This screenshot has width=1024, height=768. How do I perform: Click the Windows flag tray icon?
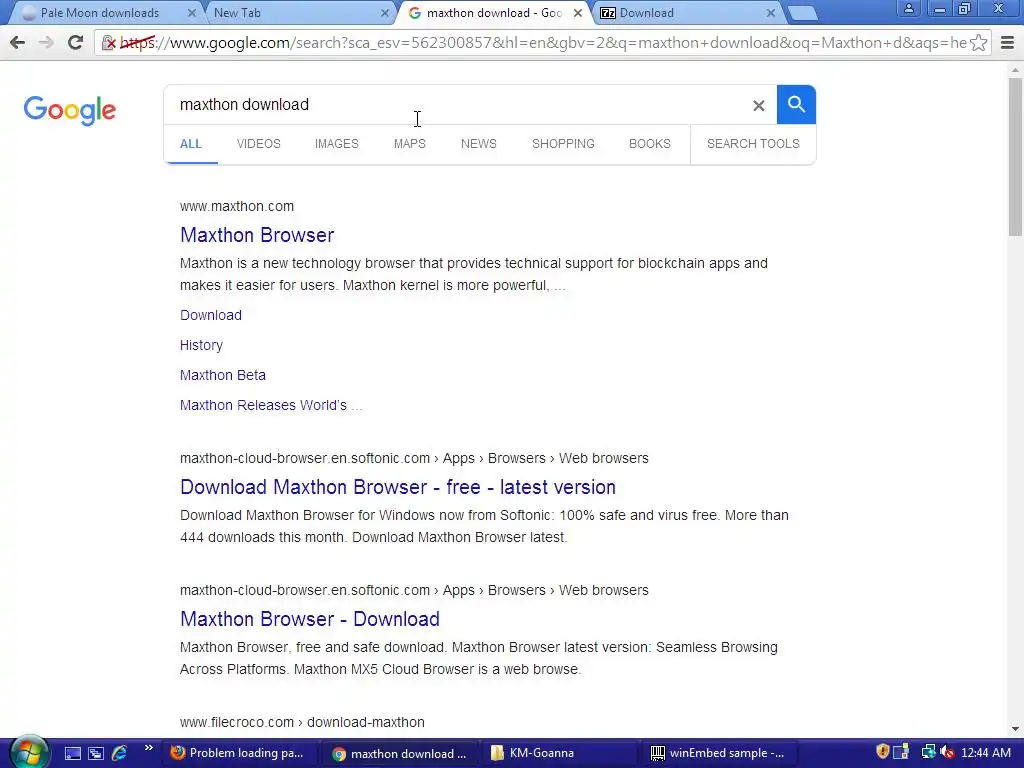coord(901,753)
